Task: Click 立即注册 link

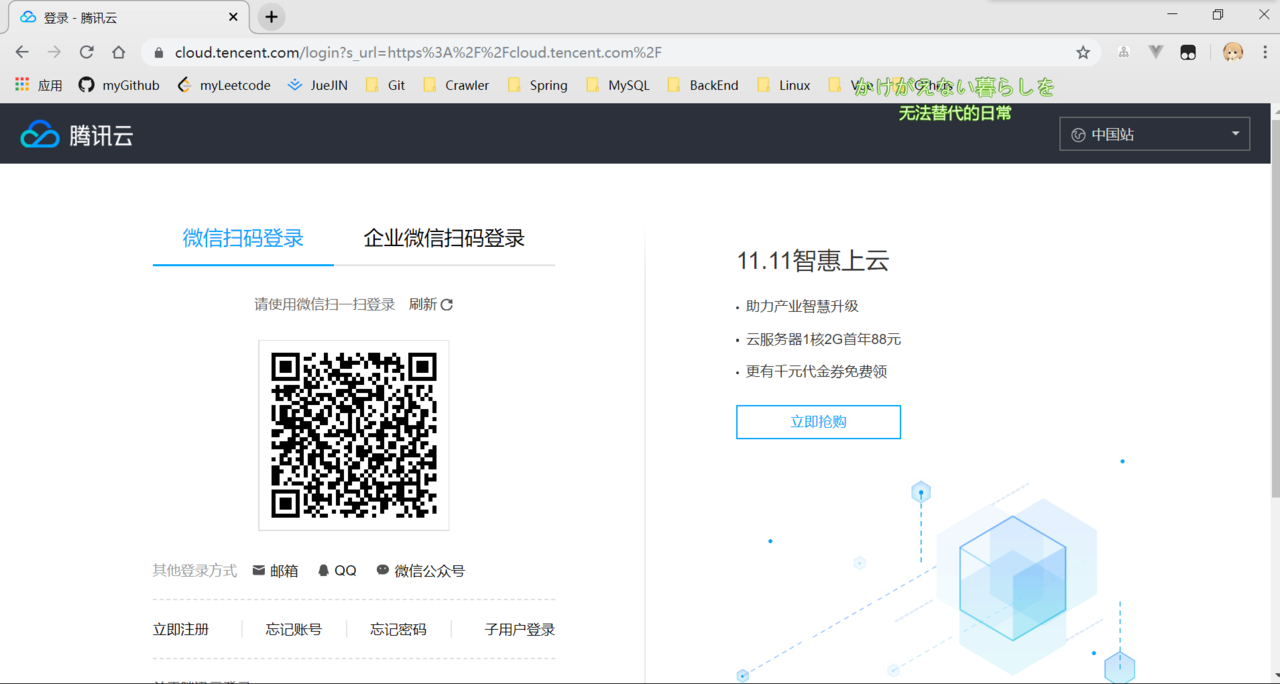Action: click(x=181, y=629)
